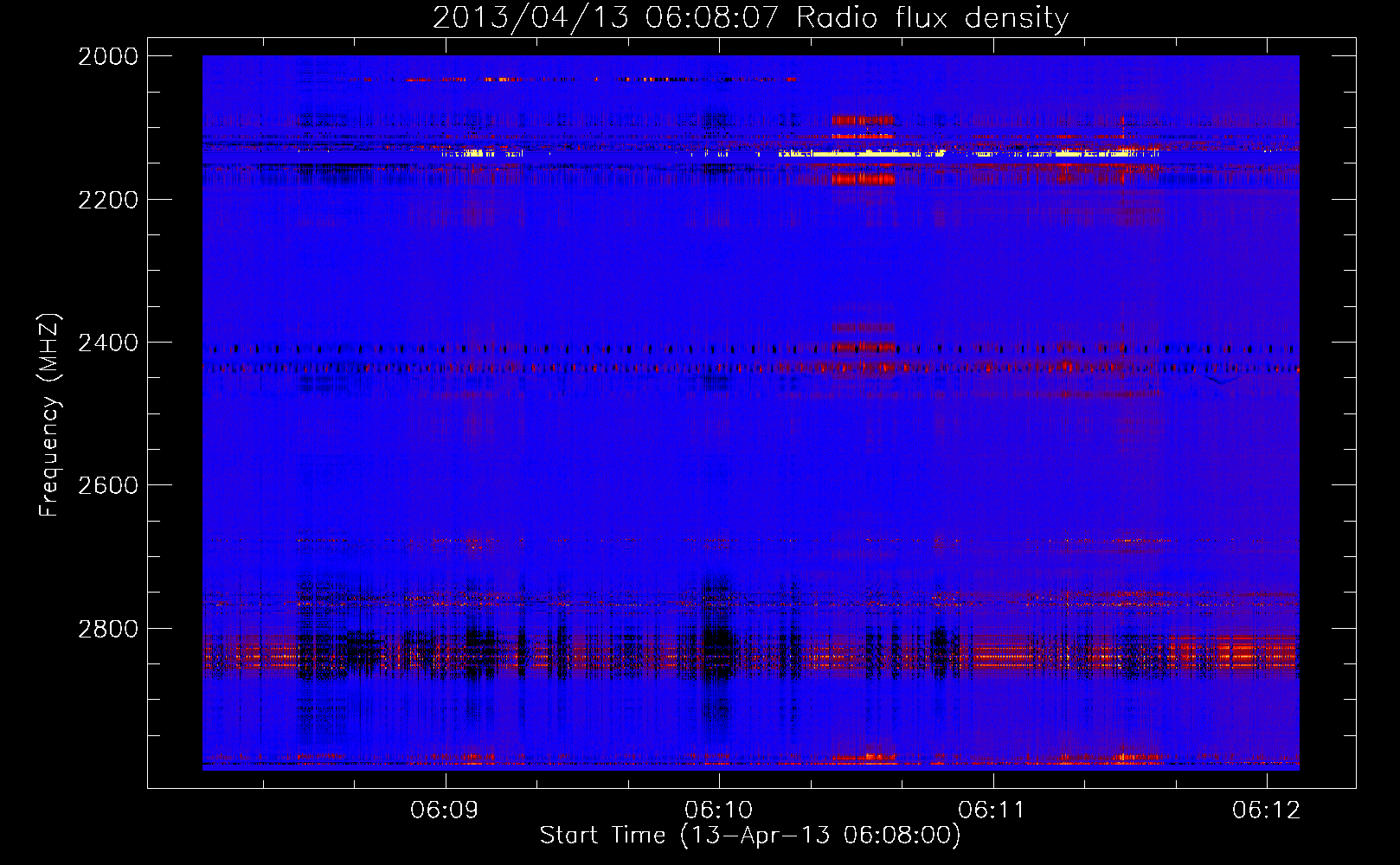Screen dimensions: 1400x865
Task: Click the 06:11 time tick label
Action: [x=992, y=810]
